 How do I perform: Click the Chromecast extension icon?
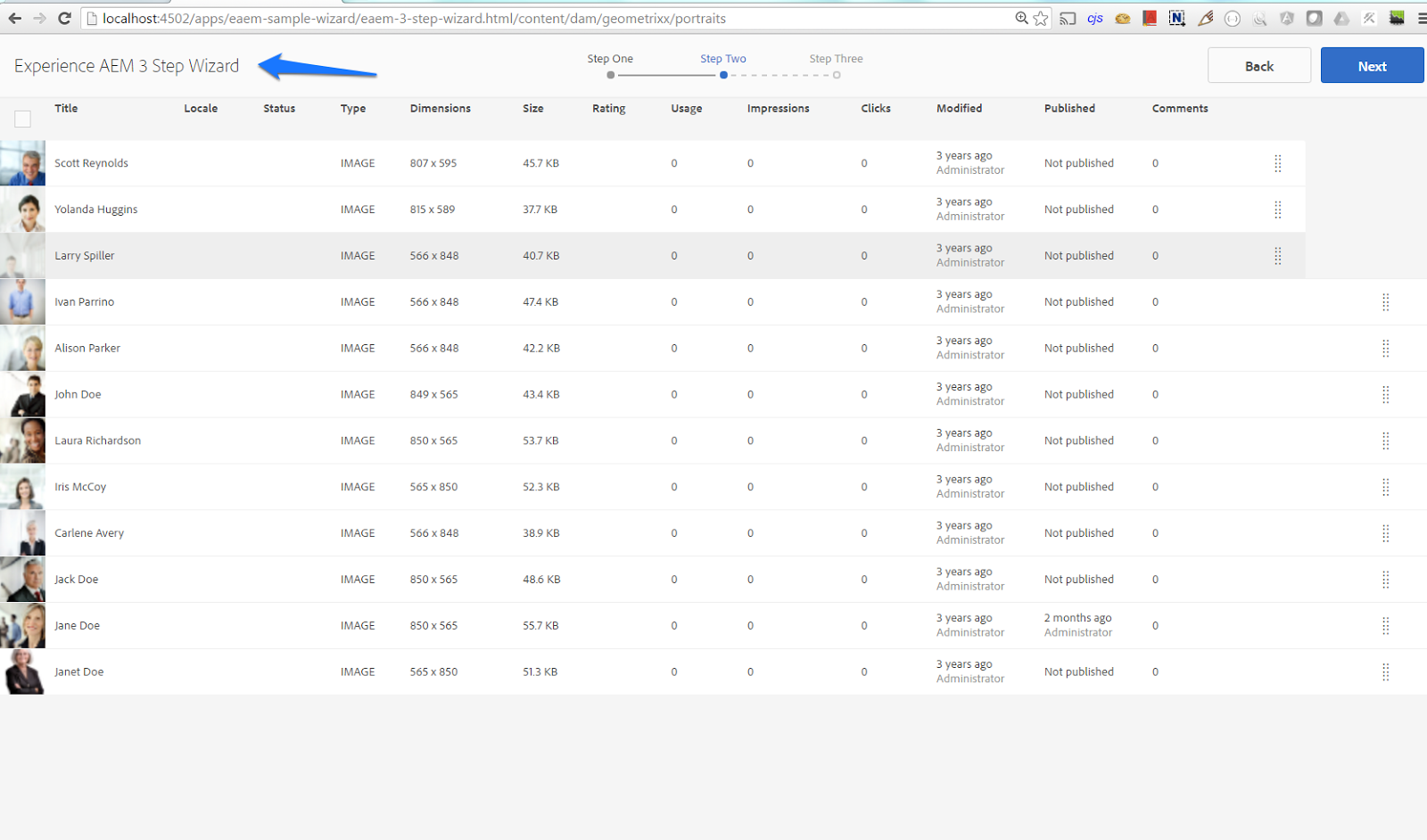coord(1068,18)
